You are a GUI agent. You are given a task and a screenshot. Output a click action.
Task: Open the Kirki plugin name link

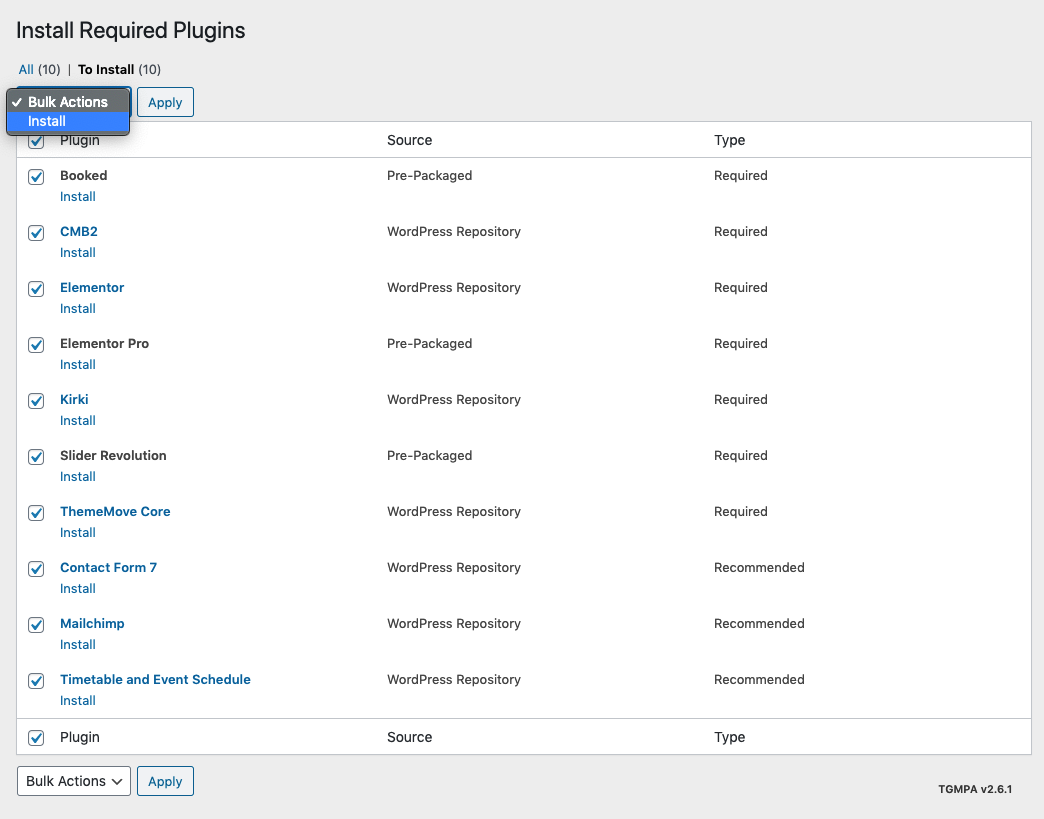pyautogui.click(x=74, y=399)
